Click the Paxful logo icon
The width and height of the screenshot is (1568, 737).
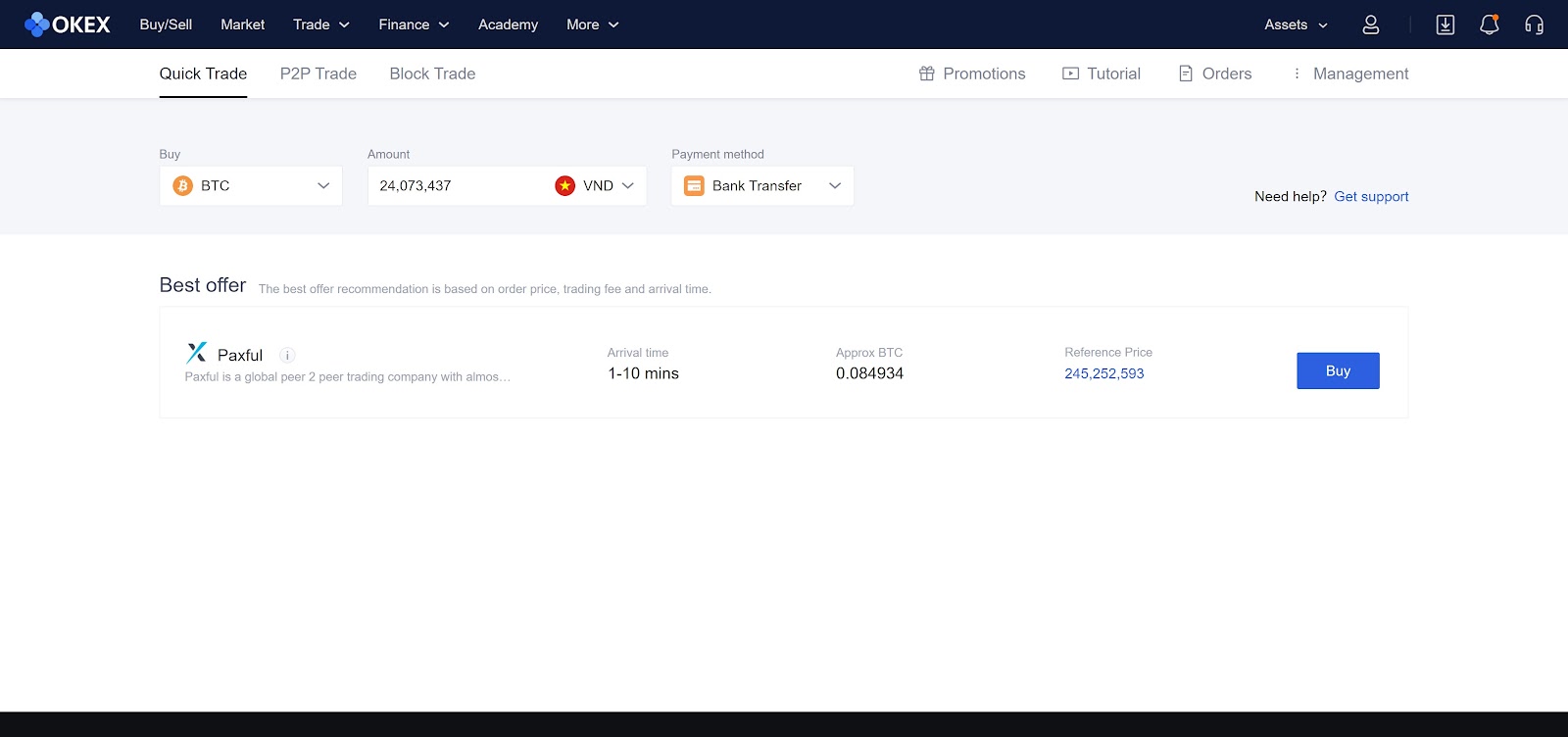point(197,353)
